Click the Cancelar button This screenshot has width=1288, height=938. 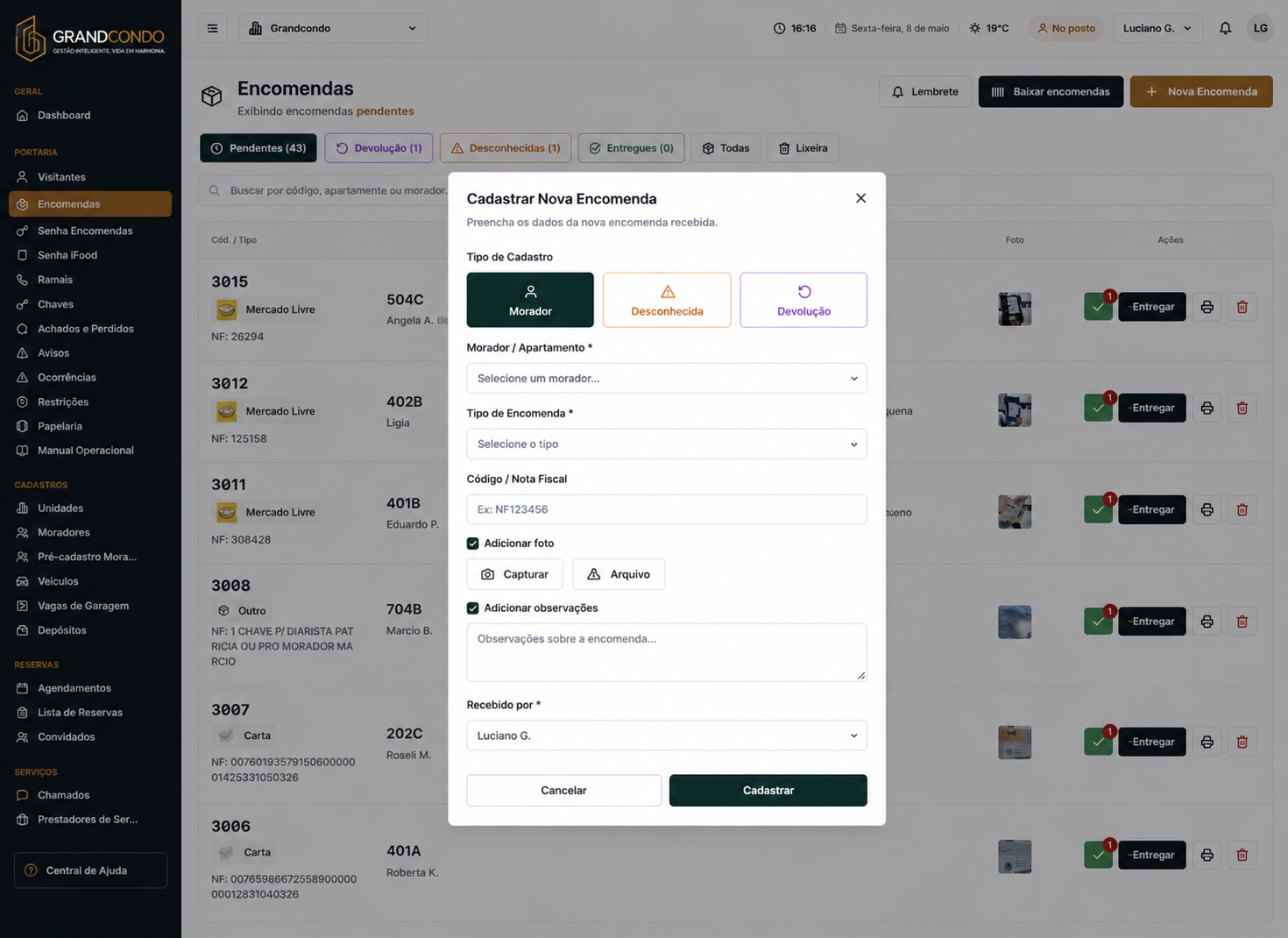[x=563, y=791]
